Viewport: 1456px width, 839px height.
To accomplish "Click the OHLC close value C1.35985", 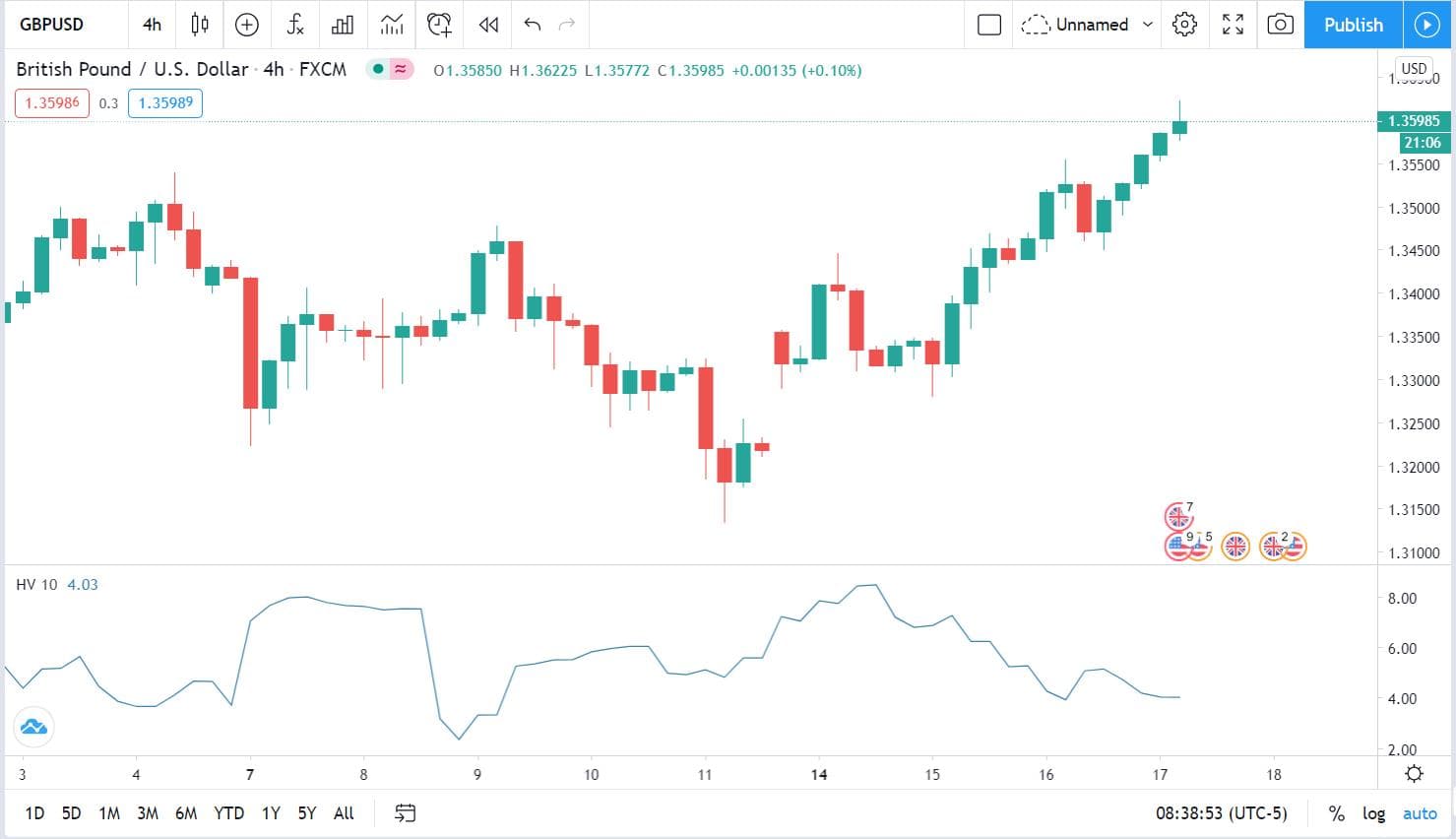I will pyautogui.click(x=691, y=71).
